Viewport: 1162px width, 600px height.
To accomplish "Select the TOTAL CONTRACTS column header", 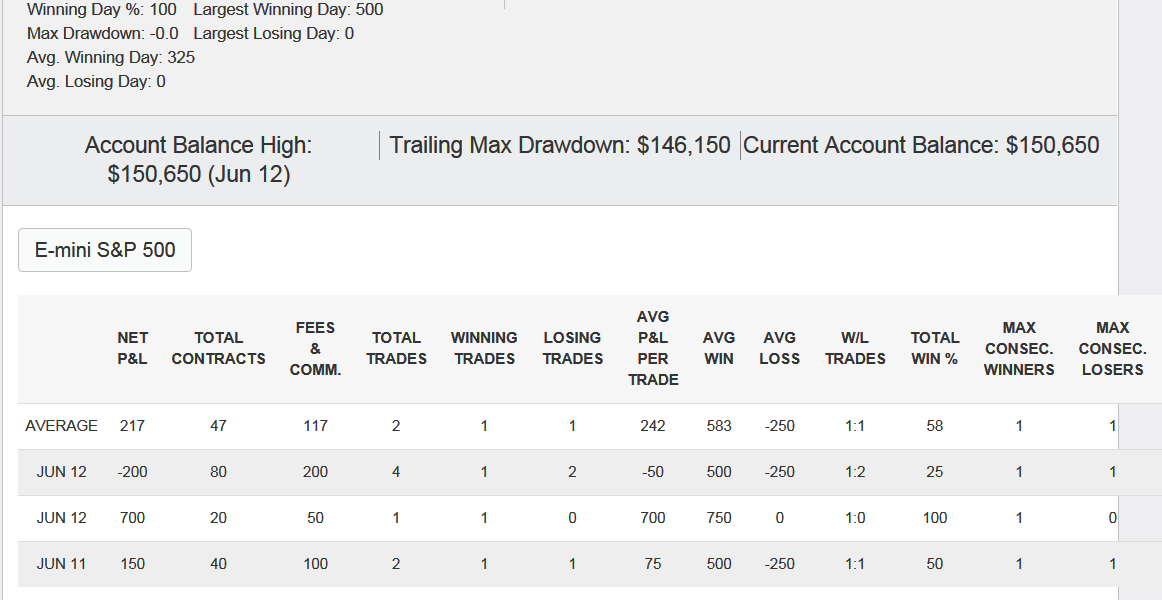I will click(x=218, y=348).
